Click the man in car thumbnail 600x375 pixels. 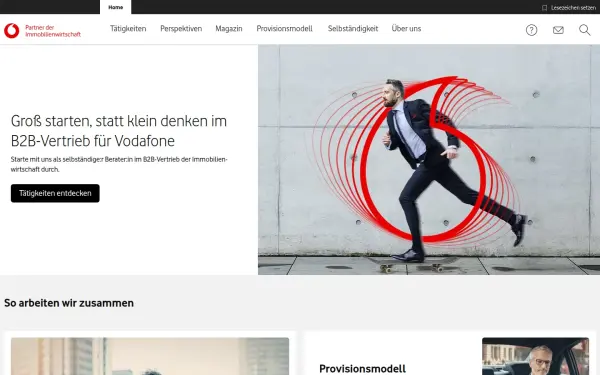(535, 356)
